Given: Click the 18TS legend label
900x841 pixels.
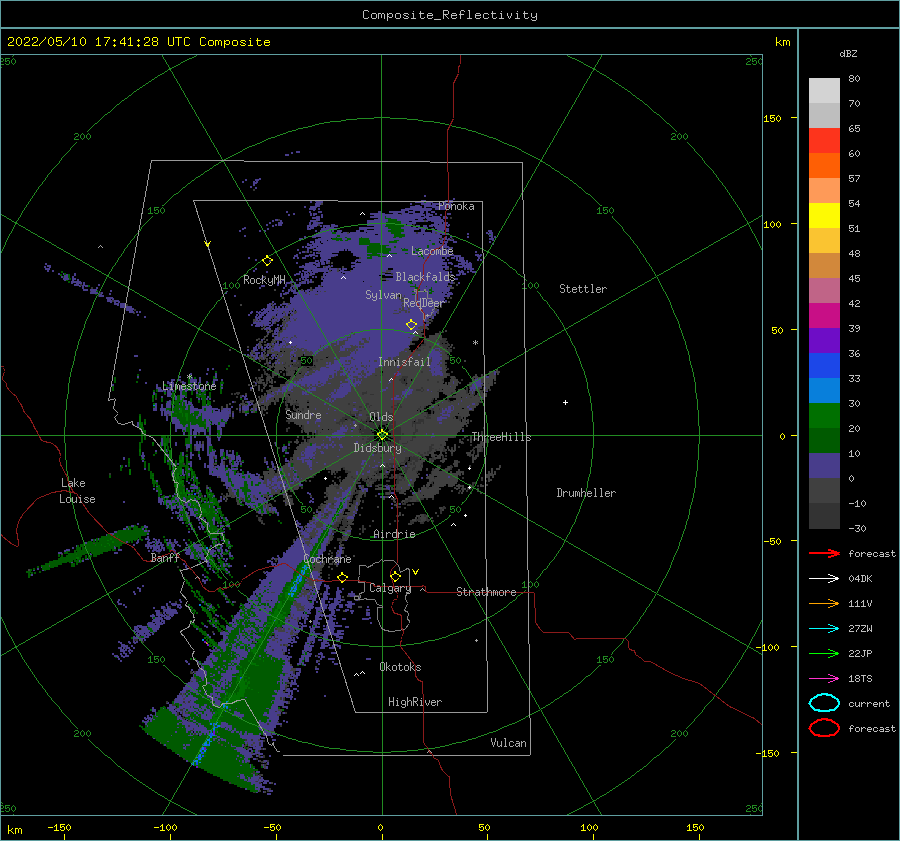Looking at the screenshot, I should tap(860, 679).
